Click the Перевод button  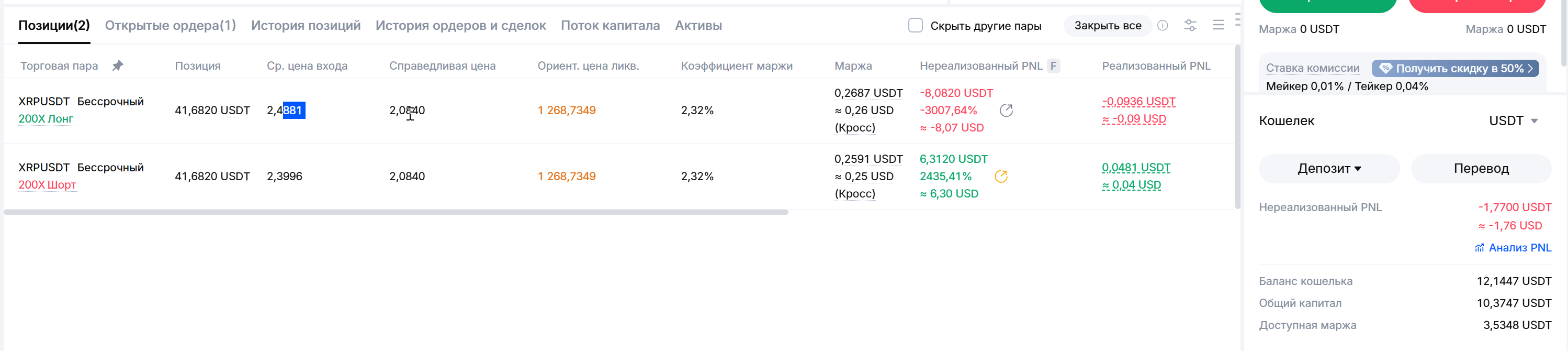pyautogui.click(x=1481, y=168)
